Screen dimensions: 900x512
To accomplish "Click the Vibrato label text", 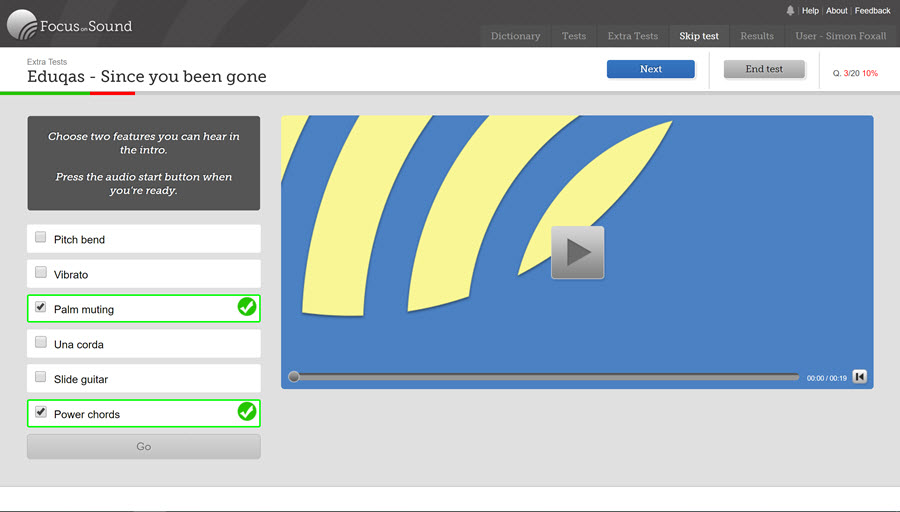I will (x=71, y=275).
